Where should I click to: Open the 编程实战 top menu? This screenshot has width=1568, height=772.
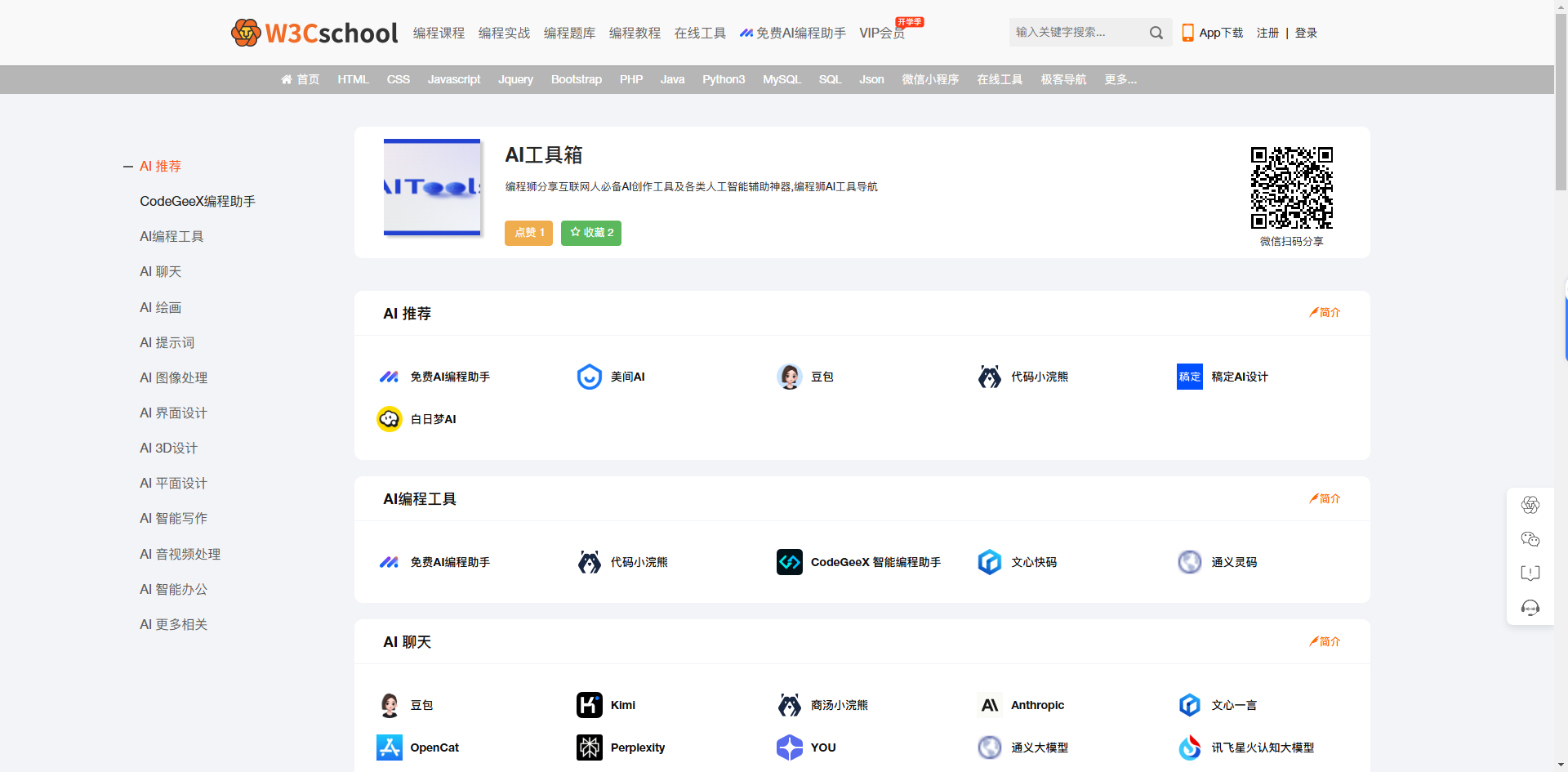point(504,33)
